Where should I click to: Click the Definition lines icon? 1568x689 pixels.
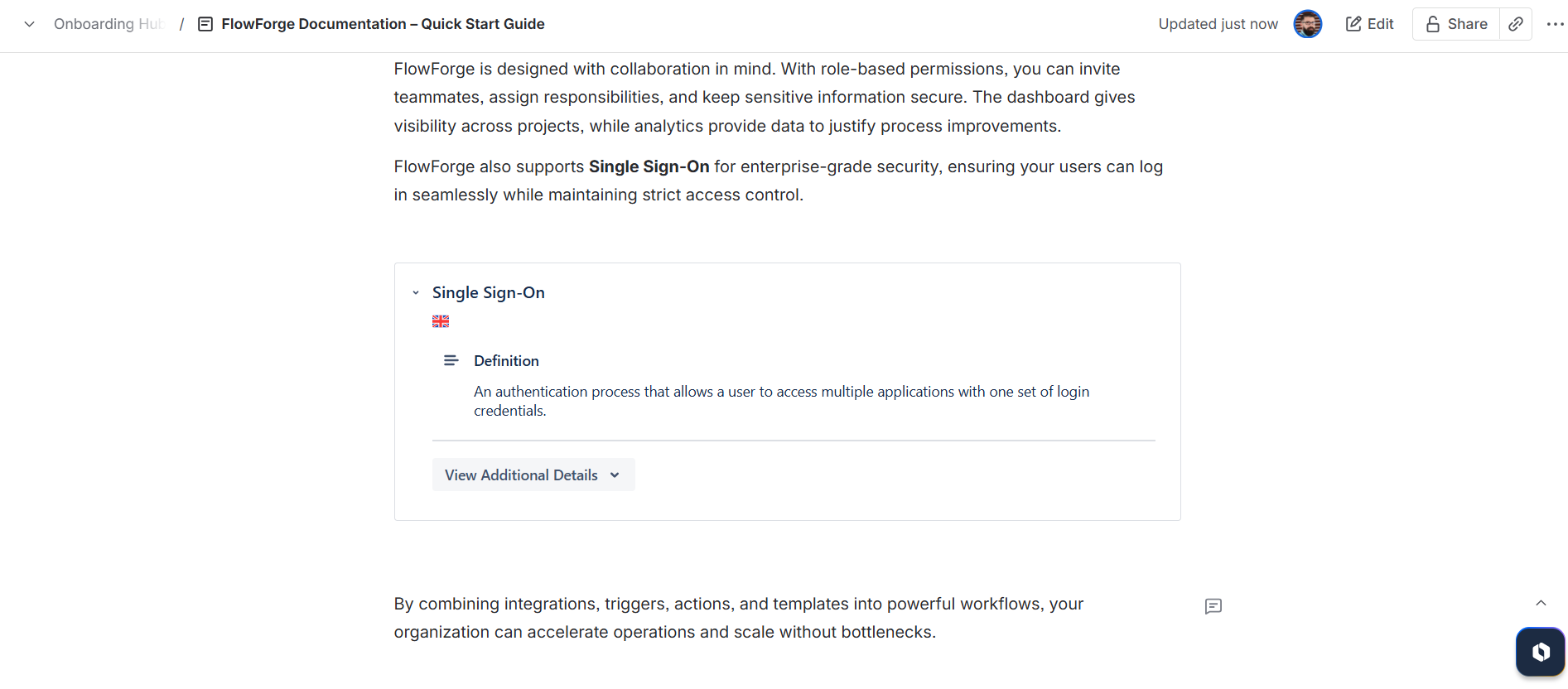click(451, 360)
